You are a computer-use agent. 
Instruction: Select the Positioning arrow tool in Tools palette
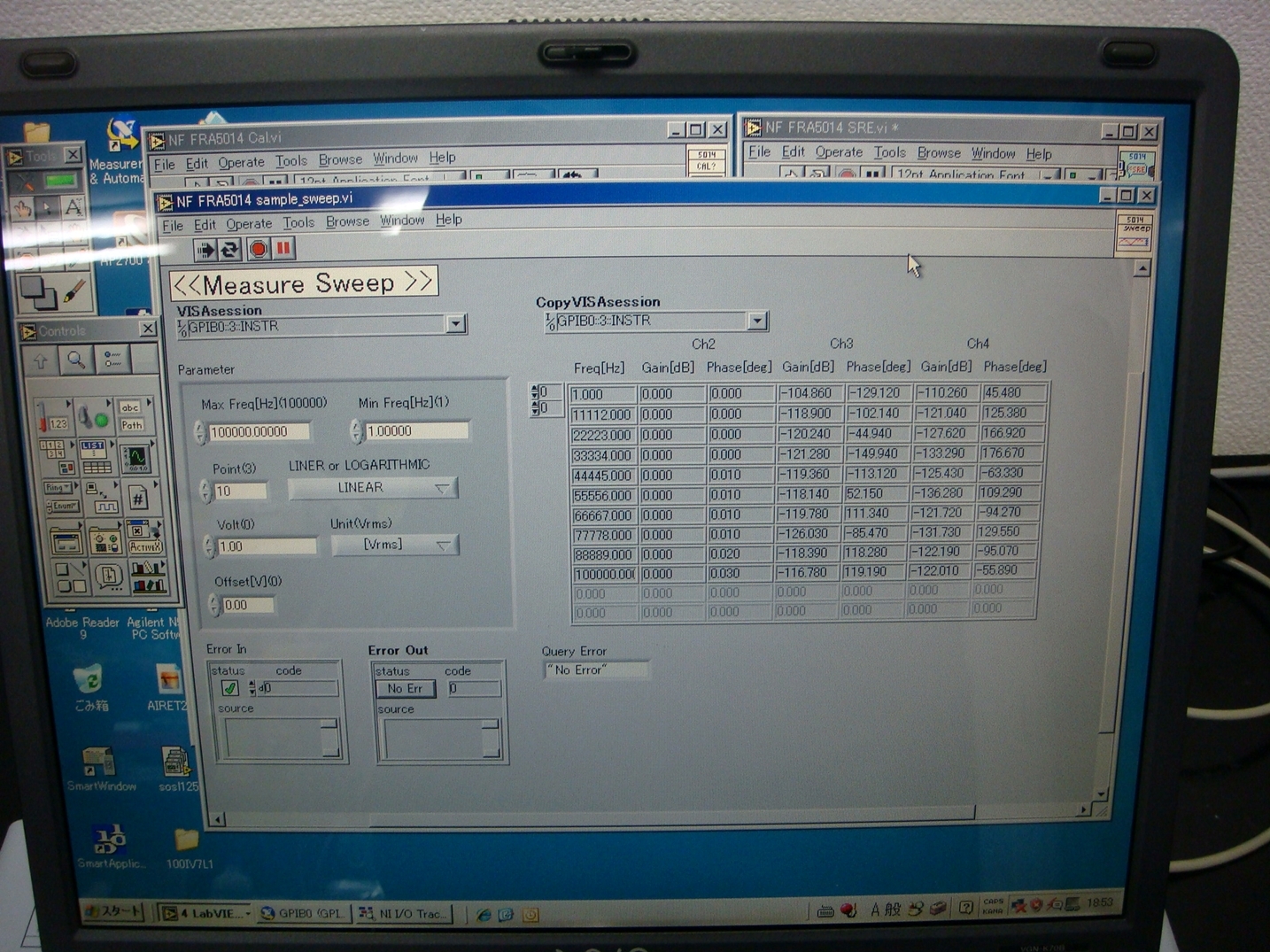(x=48, y=209)
